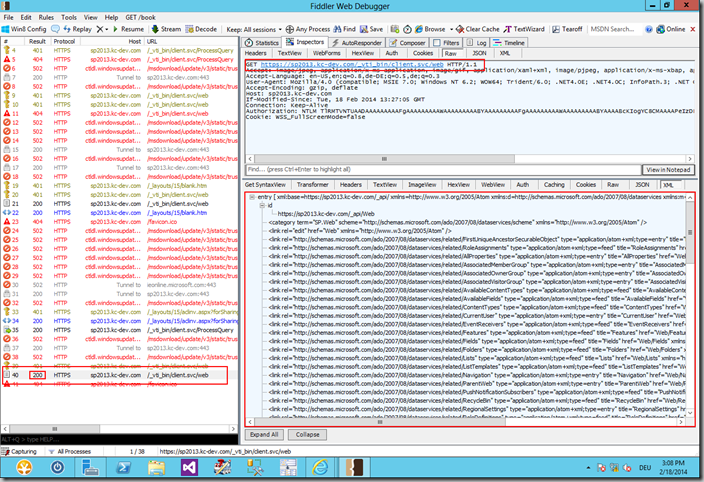Tearoff the inspectors into new window
The image size is (704, 482).
(x=567, y=29)
